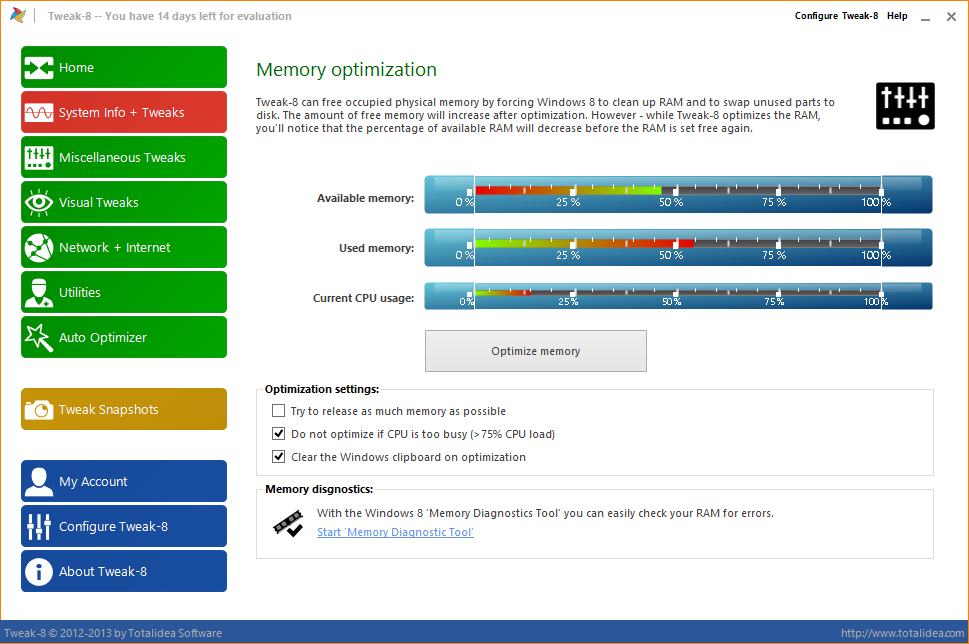Click the Current CPU usage gauge
This screenshot has width=969, height=644.
click(679, 296)
